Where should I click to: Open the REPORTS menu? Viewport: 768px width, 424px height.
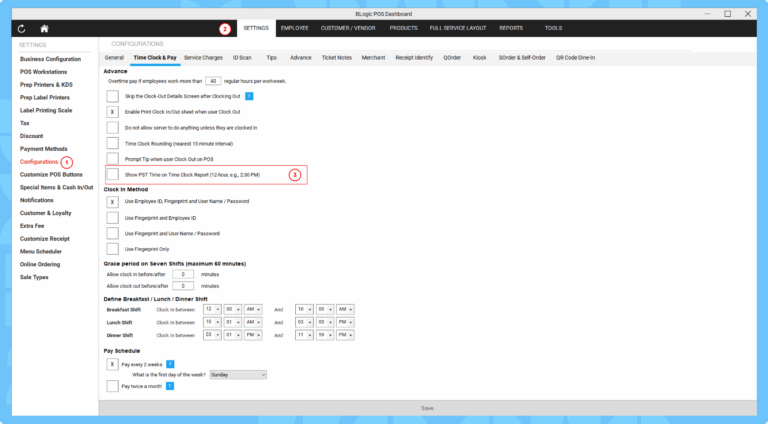[x=511, y=28]
